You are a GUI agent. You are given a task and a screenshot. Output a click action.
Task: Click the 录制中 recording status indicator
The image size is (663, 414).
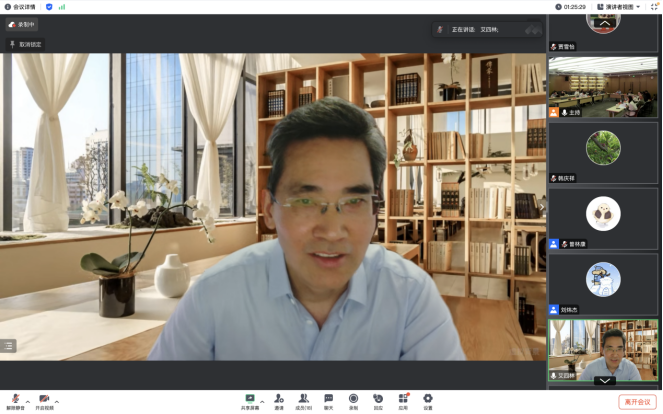[22, 25]
